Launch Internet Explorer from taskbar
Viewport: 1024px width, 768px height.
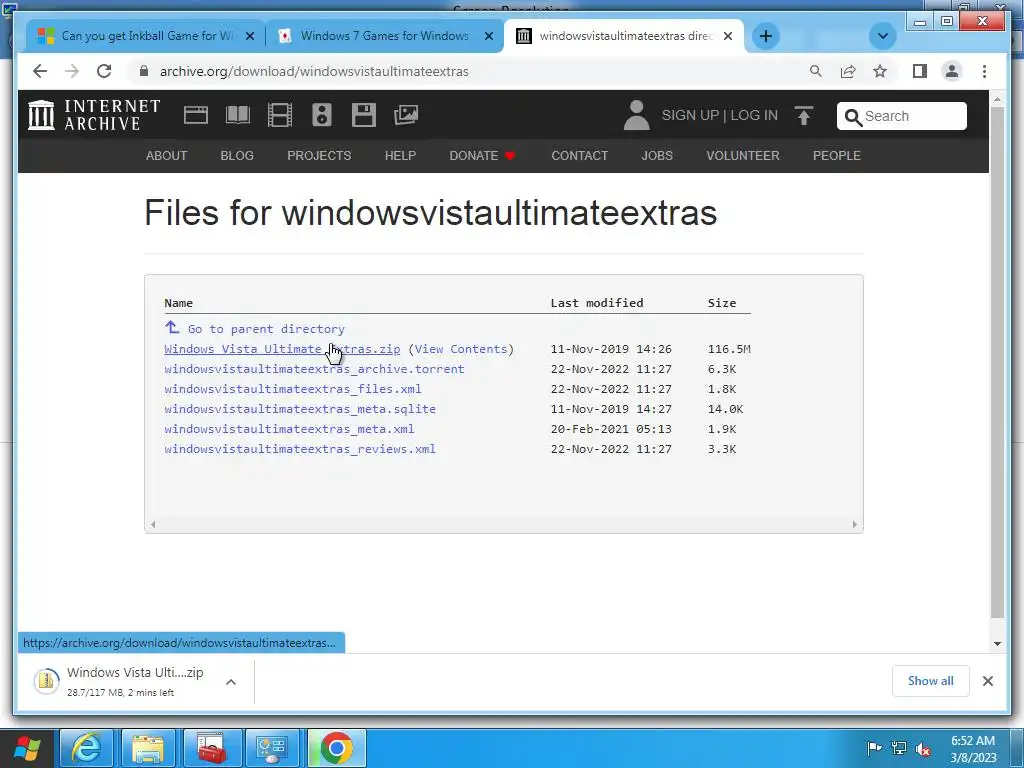(x=86, y=748)
